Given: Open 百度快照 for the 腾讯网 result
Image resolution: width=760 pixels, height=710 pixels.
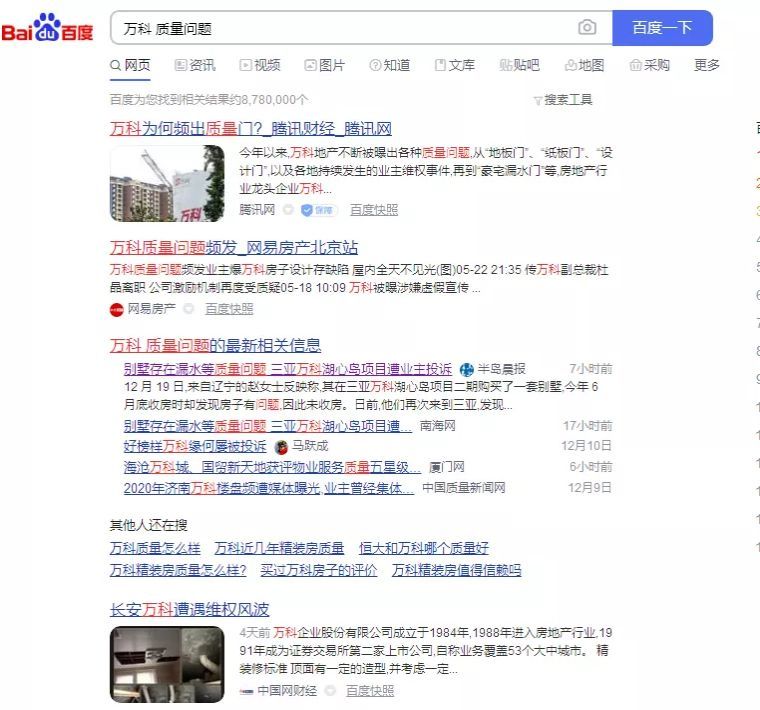Looking at the screenshot, I should pos(374,210).
